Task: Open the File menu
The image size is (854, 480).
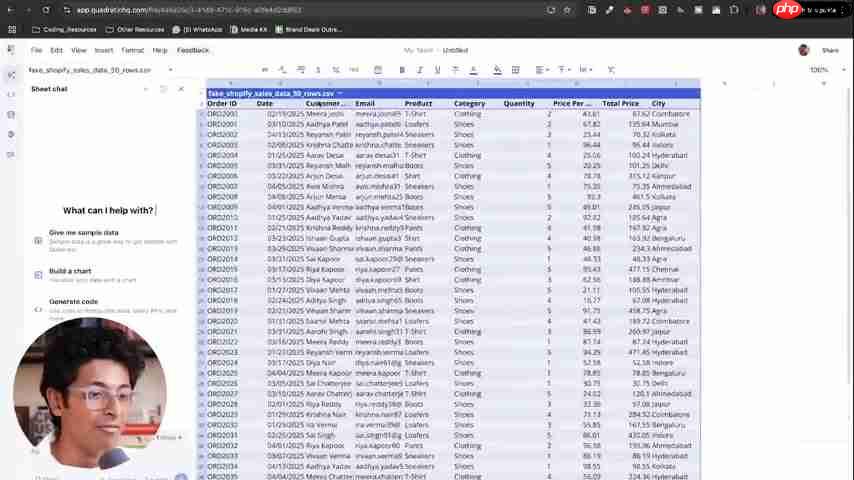Action: pos(36,50)
